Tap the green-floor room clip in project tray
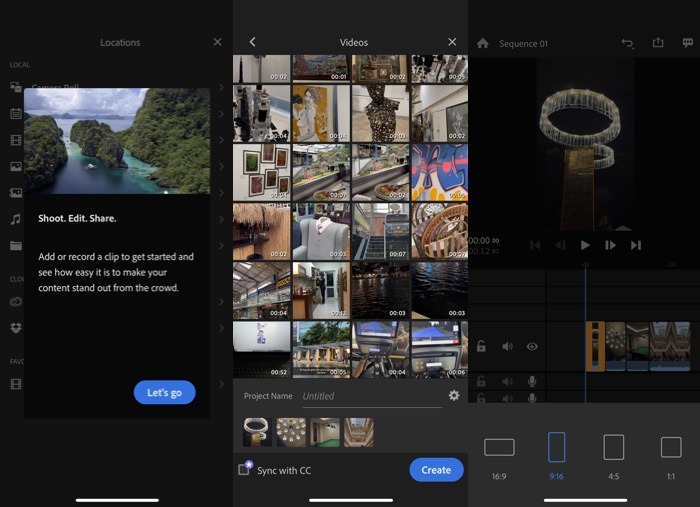Screen dimensions: 700x507 pos(325,432)
